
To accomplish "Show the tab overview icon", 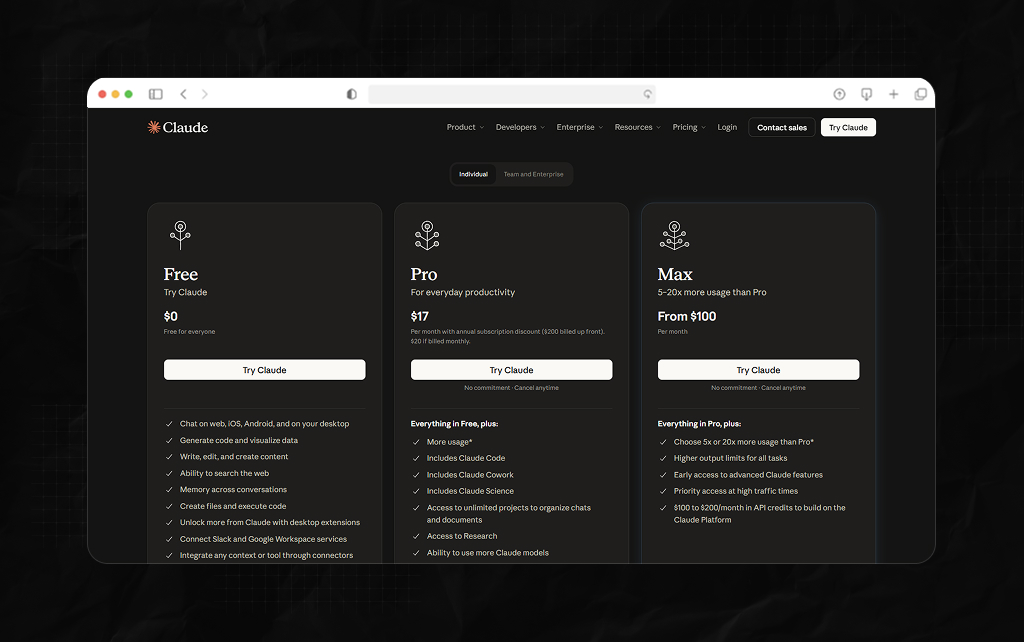I will 921,94.
